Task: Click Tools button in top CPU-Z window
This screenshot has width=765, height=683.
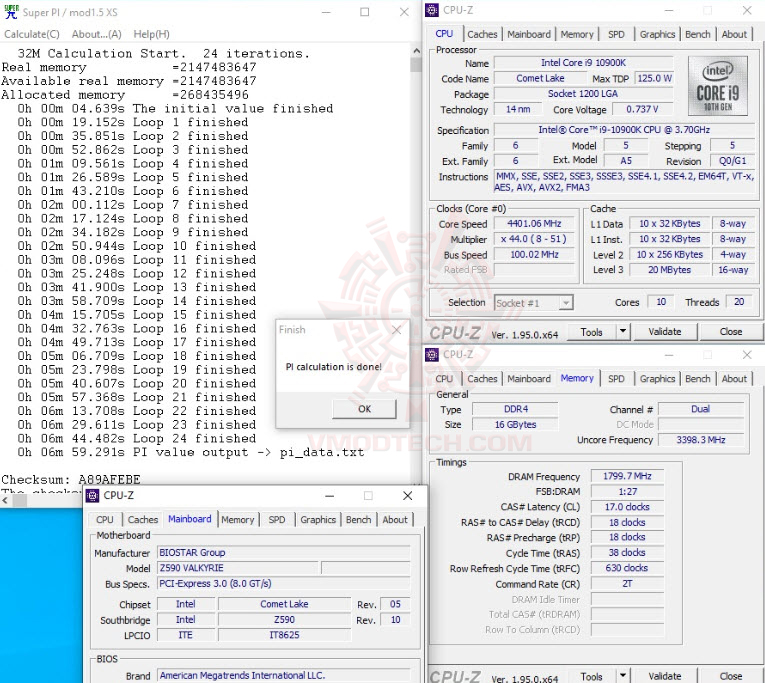Action: (591, 332)
